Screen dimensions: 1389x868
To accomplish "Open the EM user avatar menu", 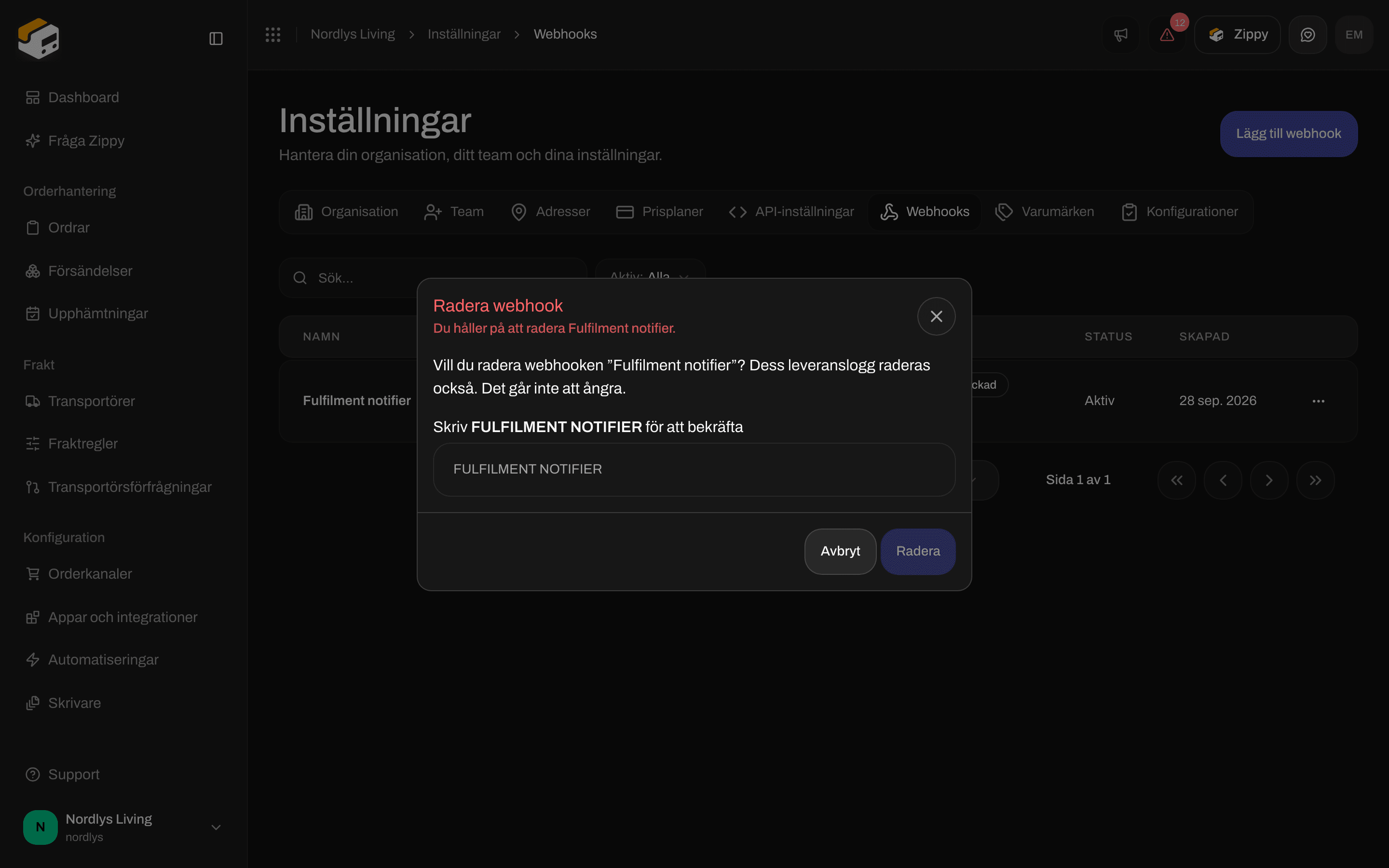I will tap(1354, 35).
